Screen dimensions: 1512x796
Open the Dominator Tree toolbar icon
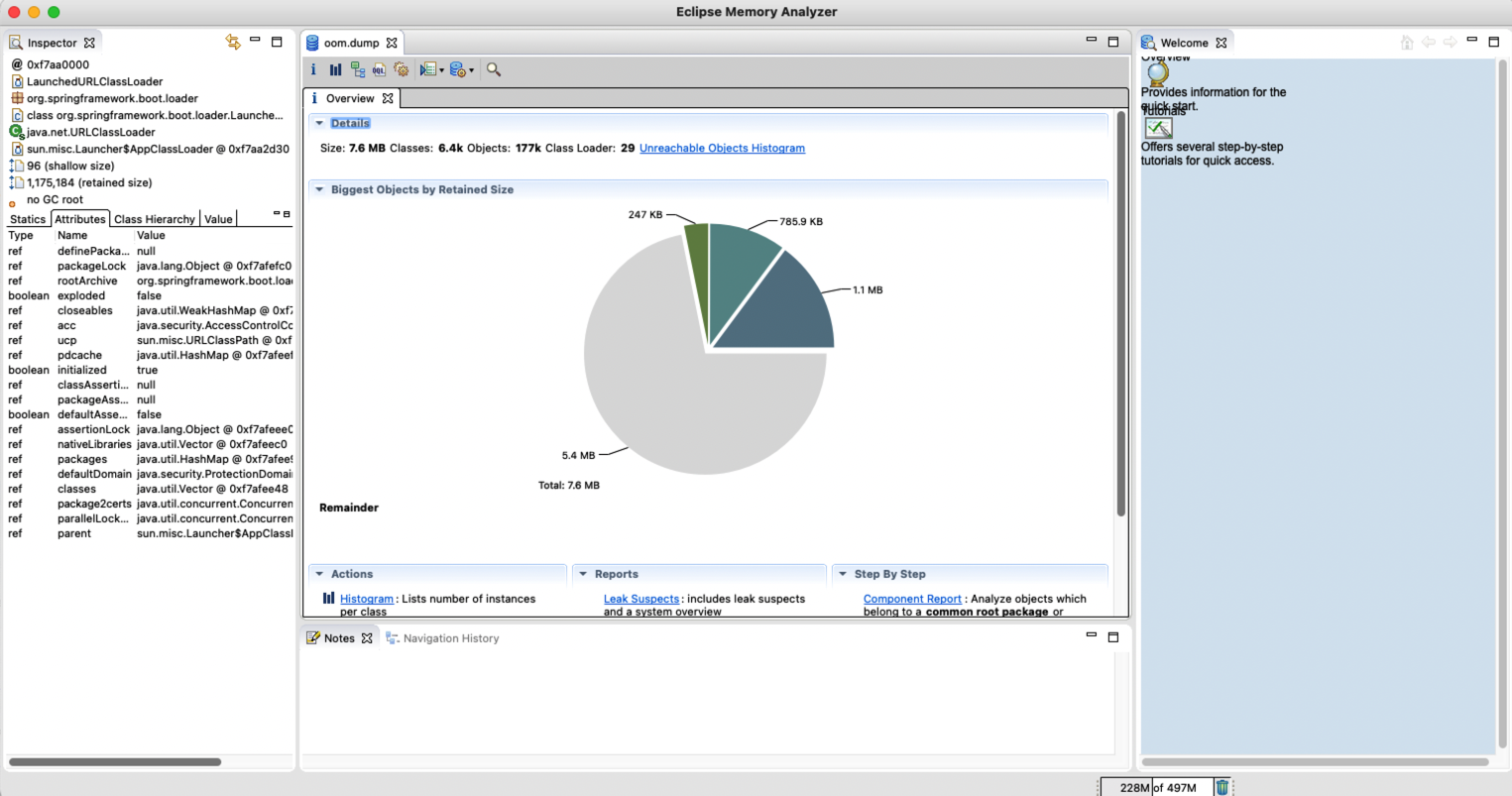pos(357,69)
